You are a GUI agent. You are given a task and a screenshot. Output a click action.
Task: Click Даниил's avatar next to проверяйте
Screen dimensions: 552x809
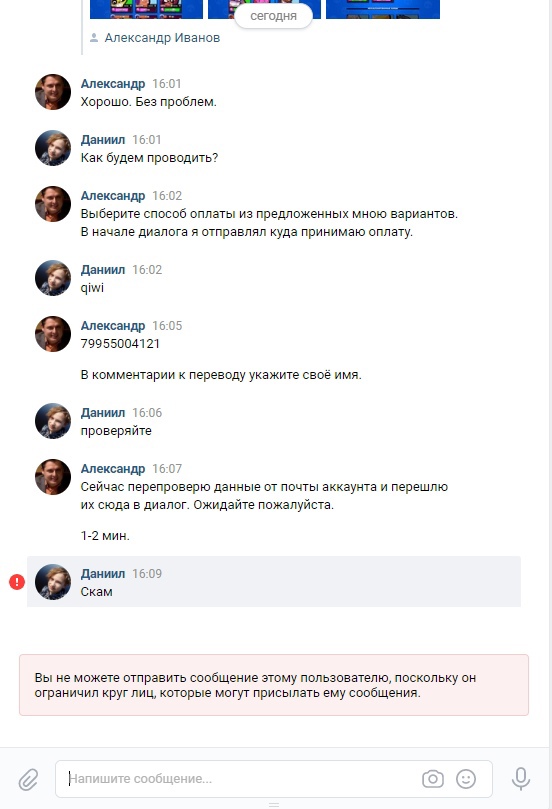[x=53, y=421]
